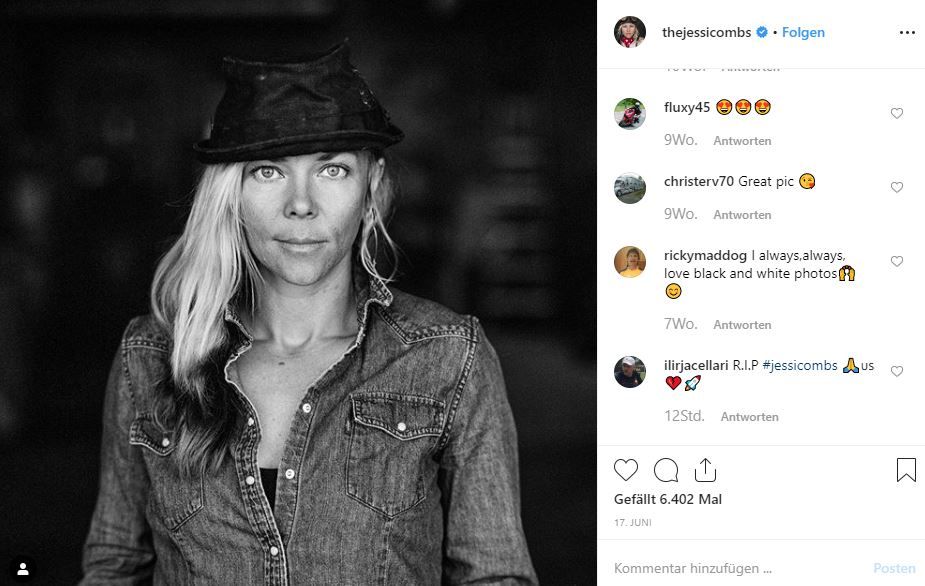Open the Gefällt 6.402 Mal likes list

tap(668, 499)
